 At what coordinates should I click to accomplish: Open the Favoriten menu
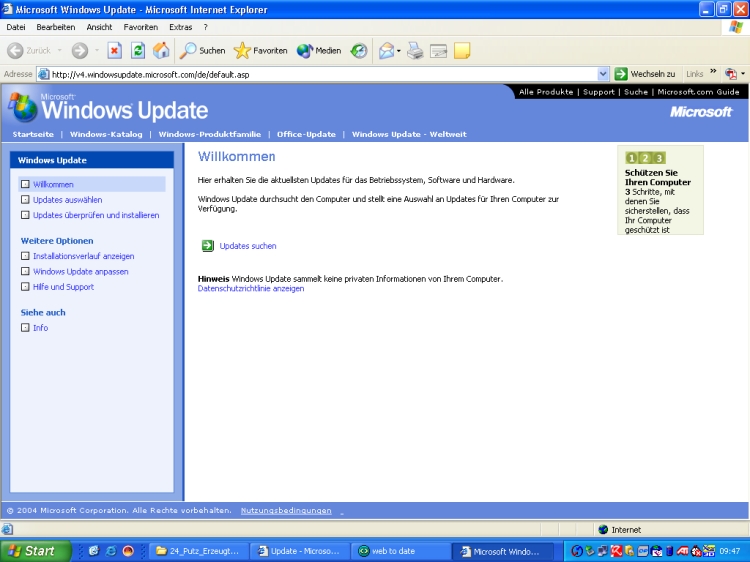tap(141, 27)
